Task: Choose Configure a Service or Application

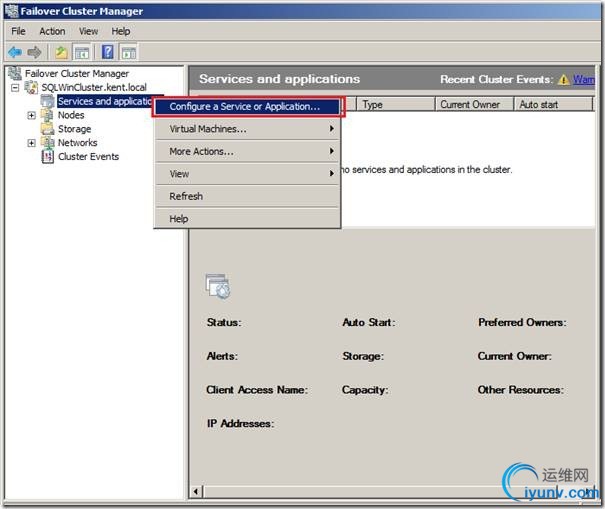Action: (245, 106)
